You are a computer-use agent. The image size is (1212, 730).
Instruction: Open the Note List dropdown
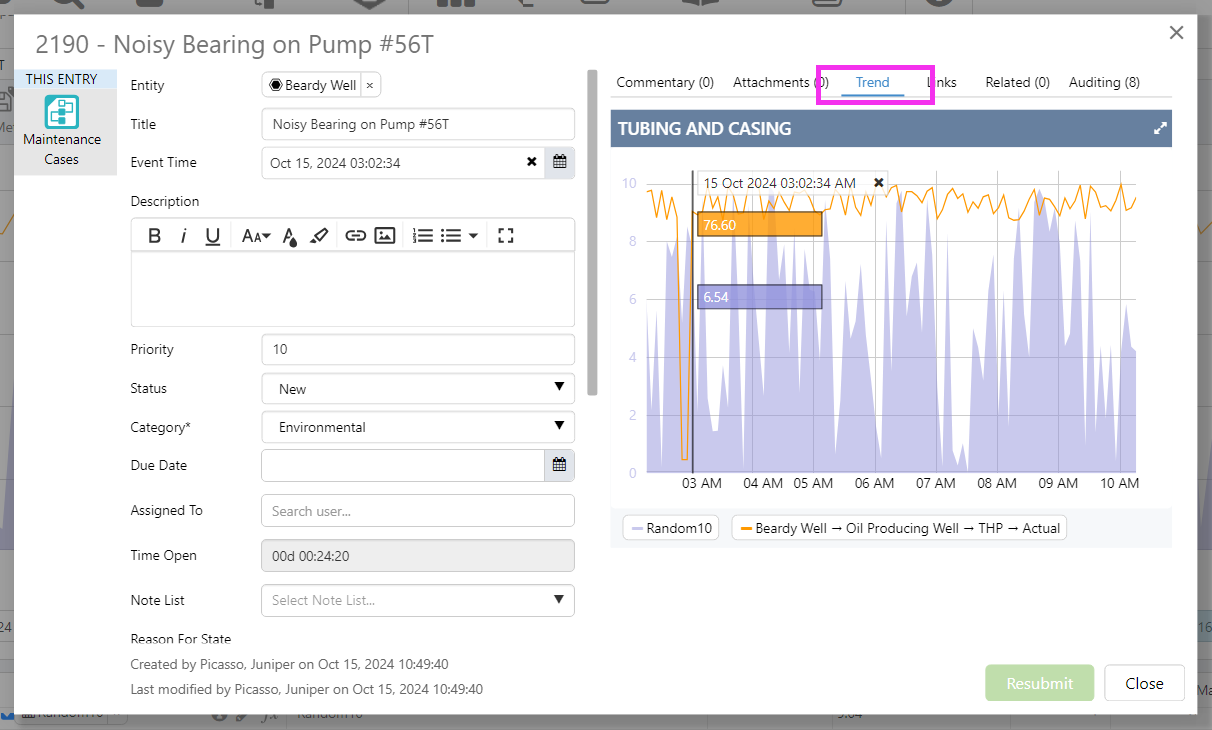click(418, 600)
